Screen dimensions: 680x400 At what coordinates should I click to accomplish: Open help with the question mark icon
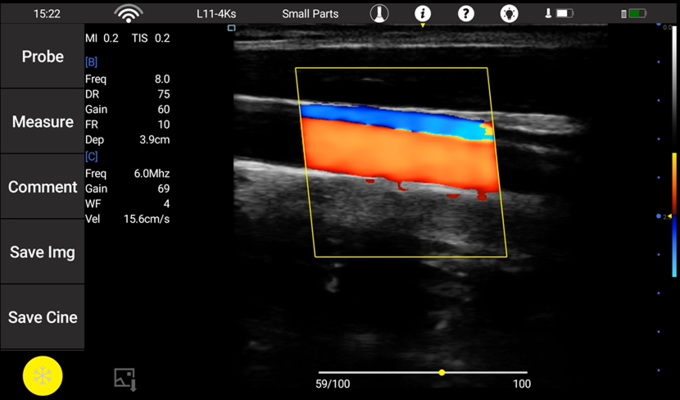point(465,14)
